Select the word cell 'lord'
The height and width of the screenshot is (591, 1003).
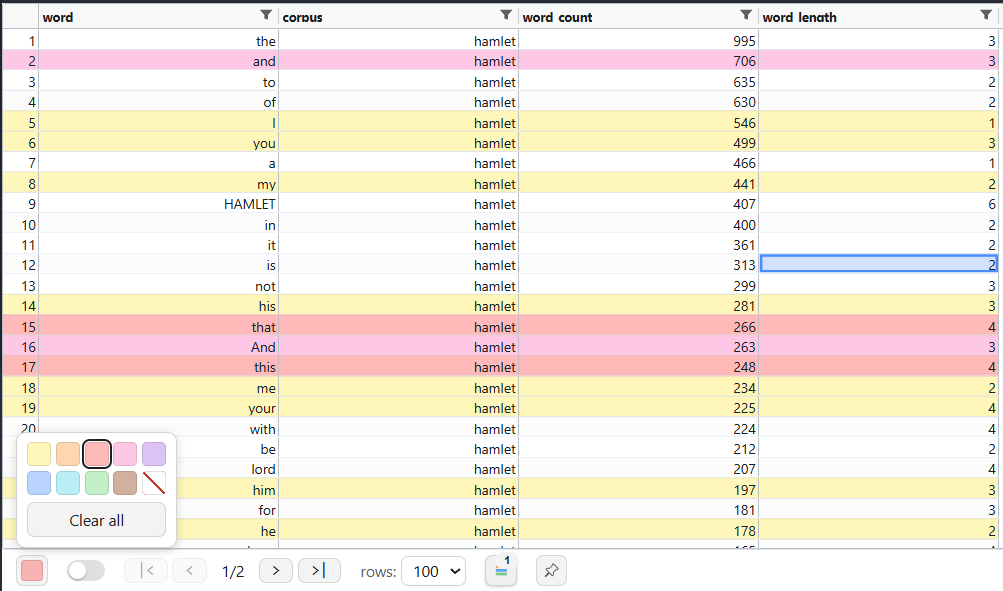(227, 469)
